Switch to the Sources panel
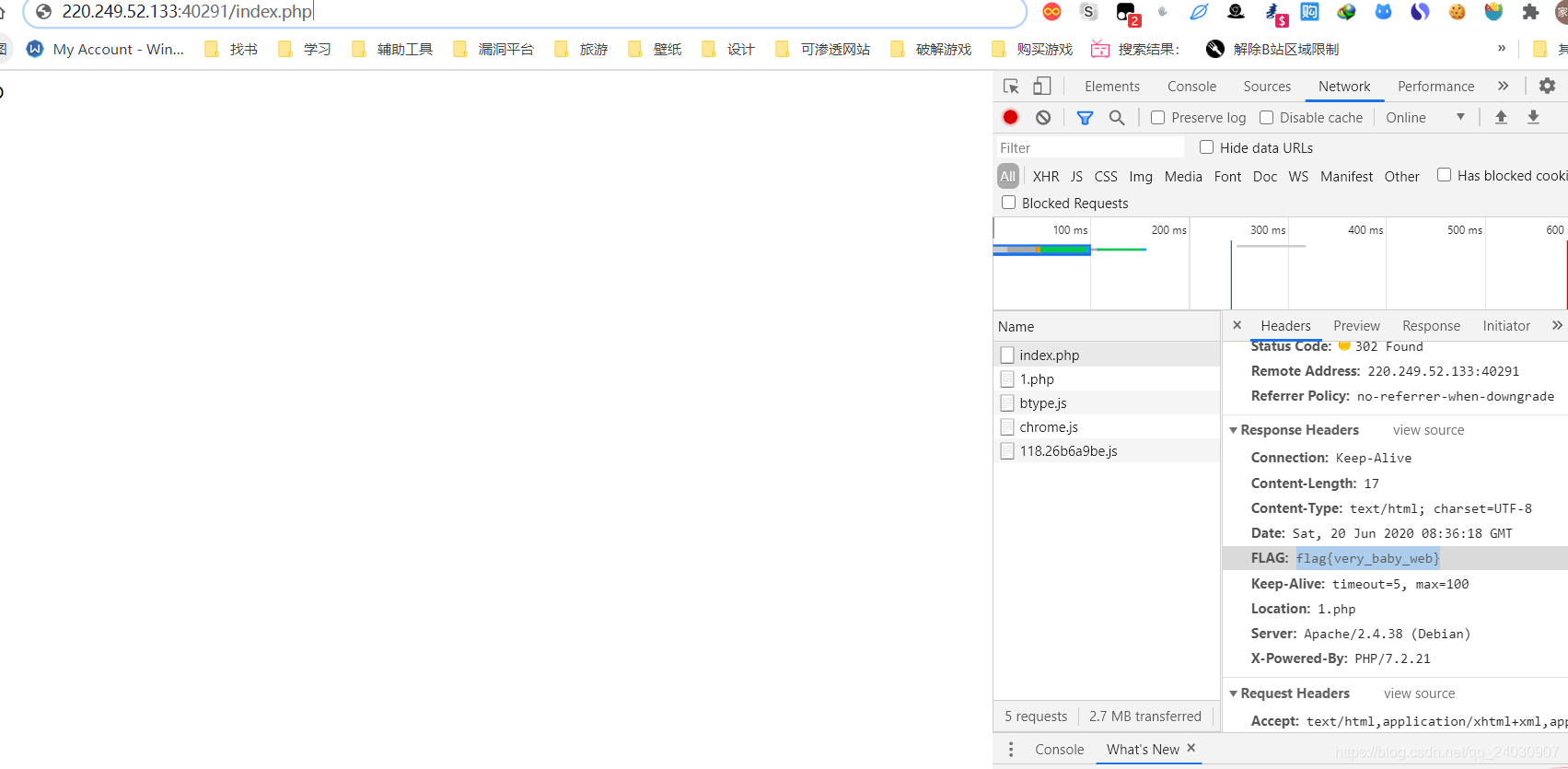Viewport: 1568px width, 769px height. (1267, 87)
